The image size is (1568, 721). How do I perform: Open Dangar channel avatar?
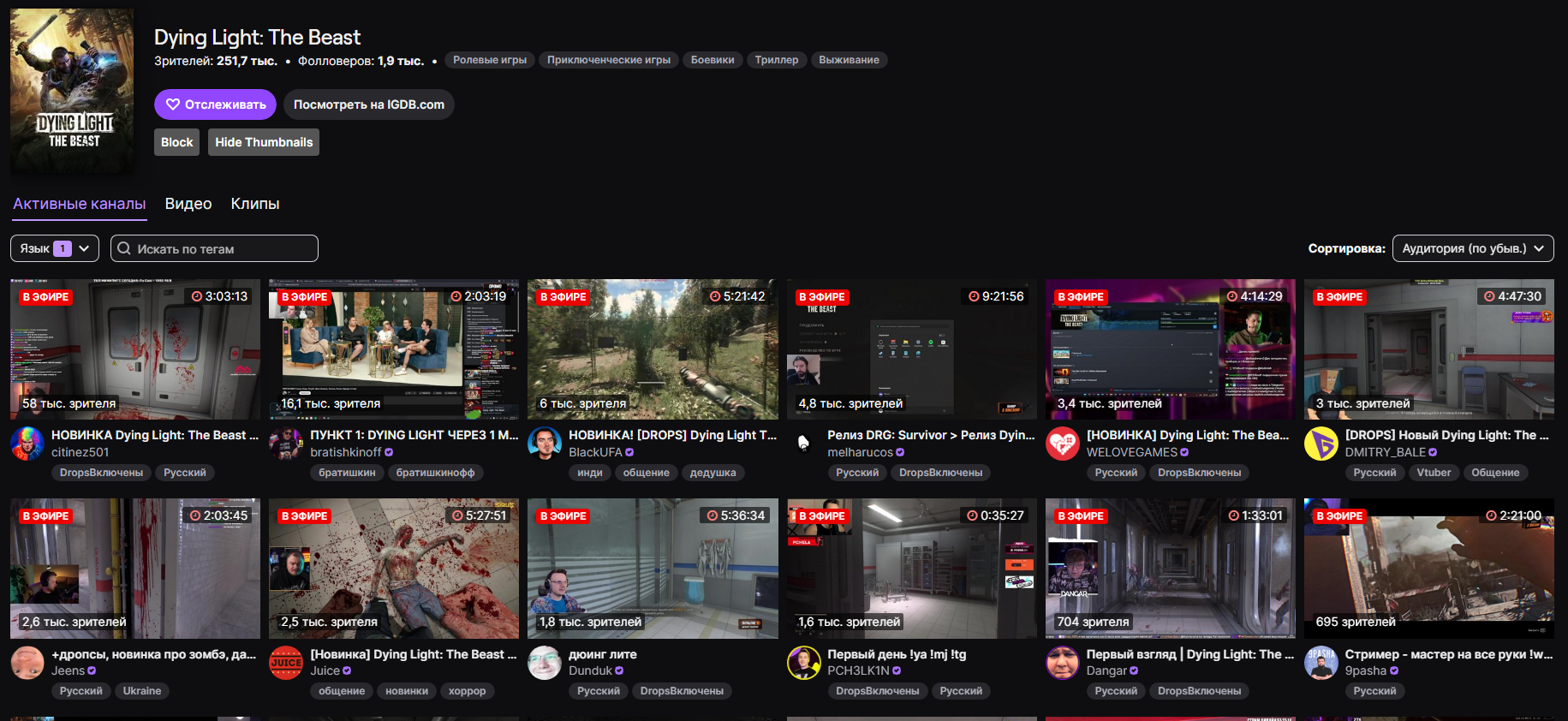coord(1063,663)
